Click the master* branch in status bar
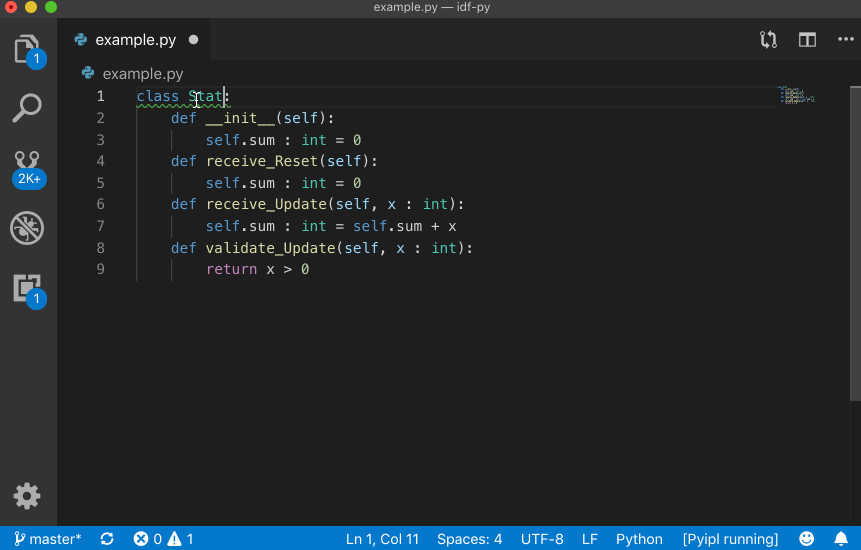The height and width of the screenshot is (550, 861). [48, 539]
